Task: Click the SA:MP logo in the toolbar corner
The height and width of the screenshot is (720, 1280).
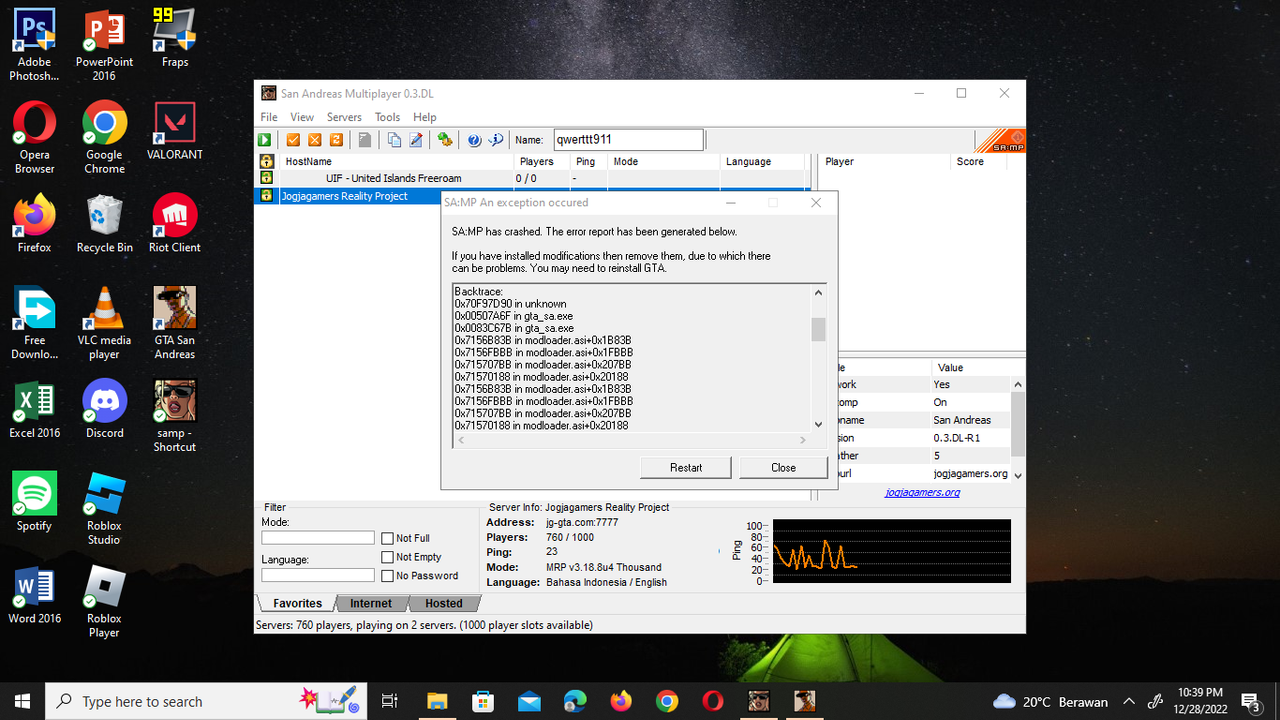Action: [x=999, y=141]
